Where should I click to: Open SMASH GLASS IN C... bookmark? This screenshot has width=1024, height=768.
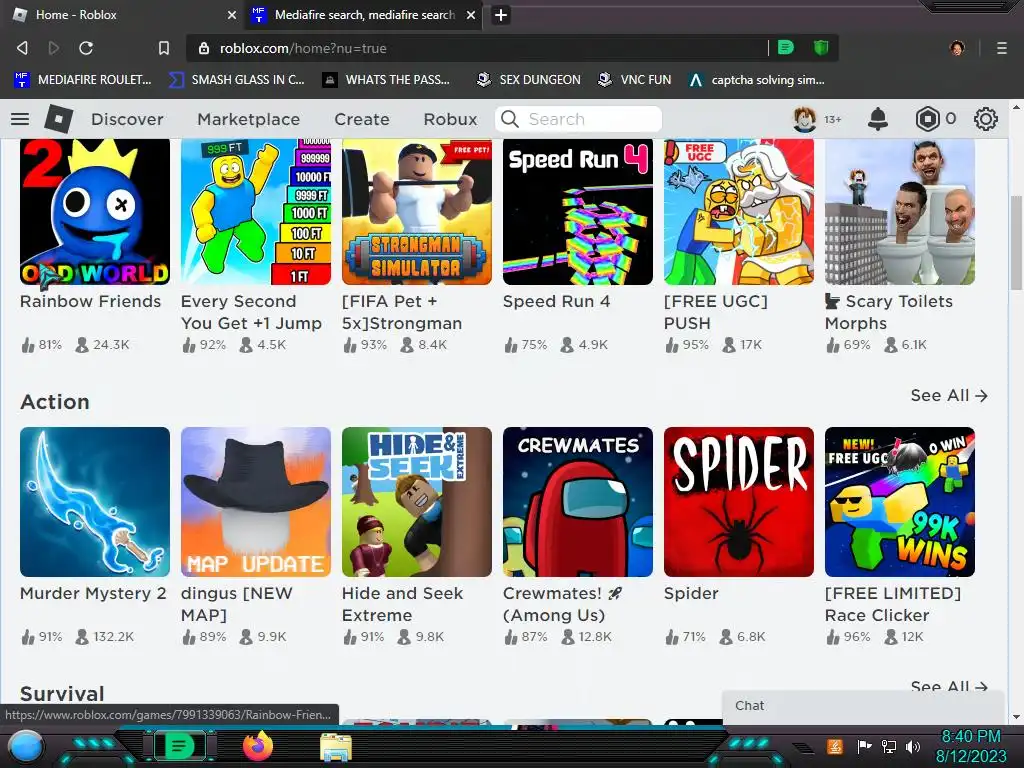click(x=236, y=80)
